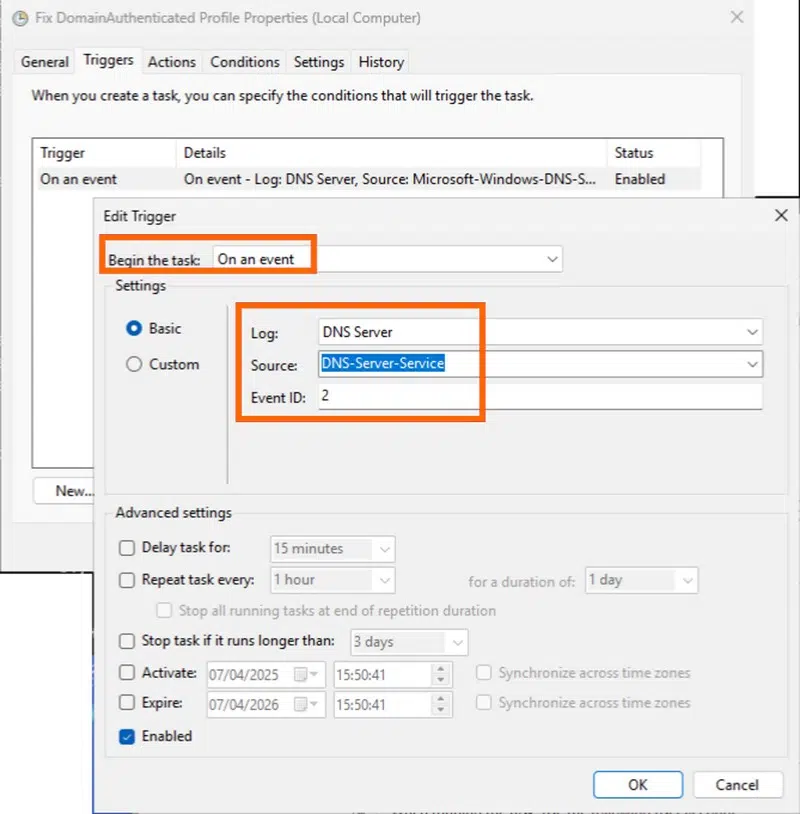Open the History tab
Image resolution: width=800 pixels, height=814 pixels.
pos(381,62)
